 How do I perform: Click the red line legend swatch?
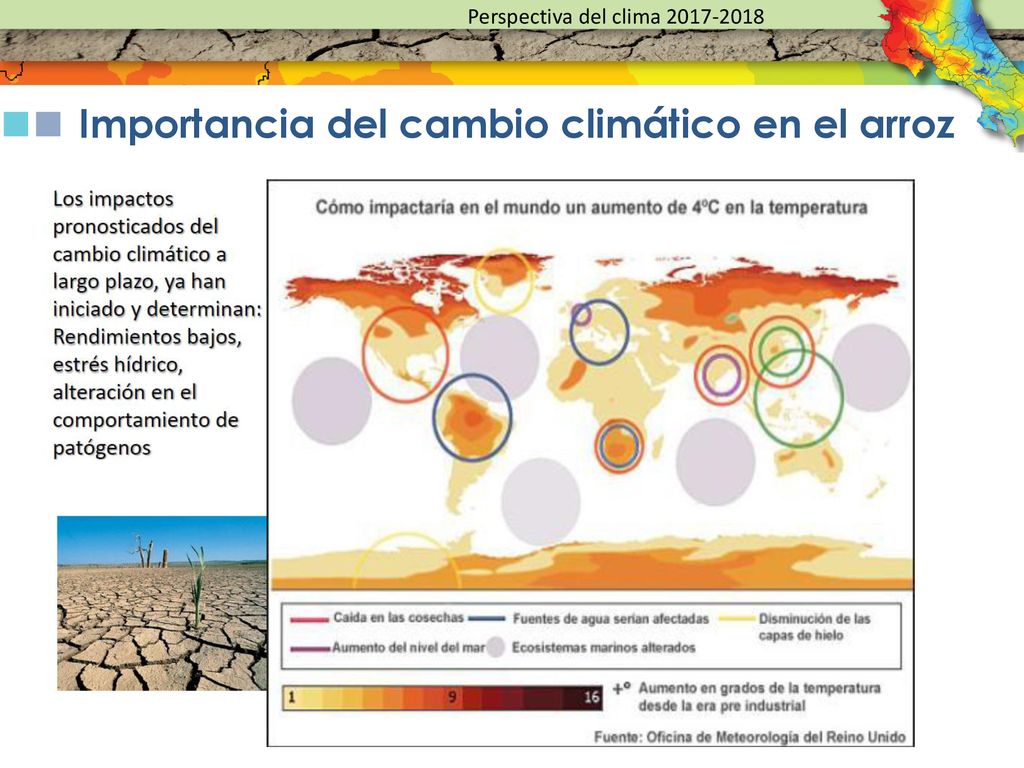coord(309,619)
